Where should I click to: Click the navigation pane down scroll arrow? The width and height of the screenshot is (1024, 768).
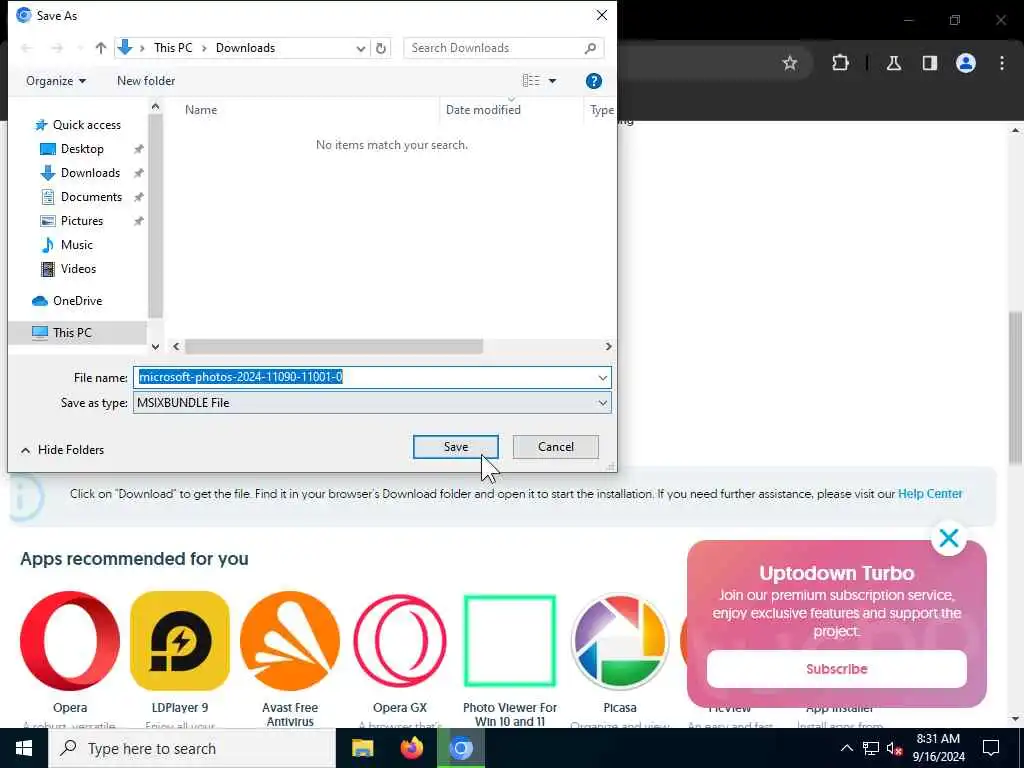pyautogui.click(x=155, y=346)
